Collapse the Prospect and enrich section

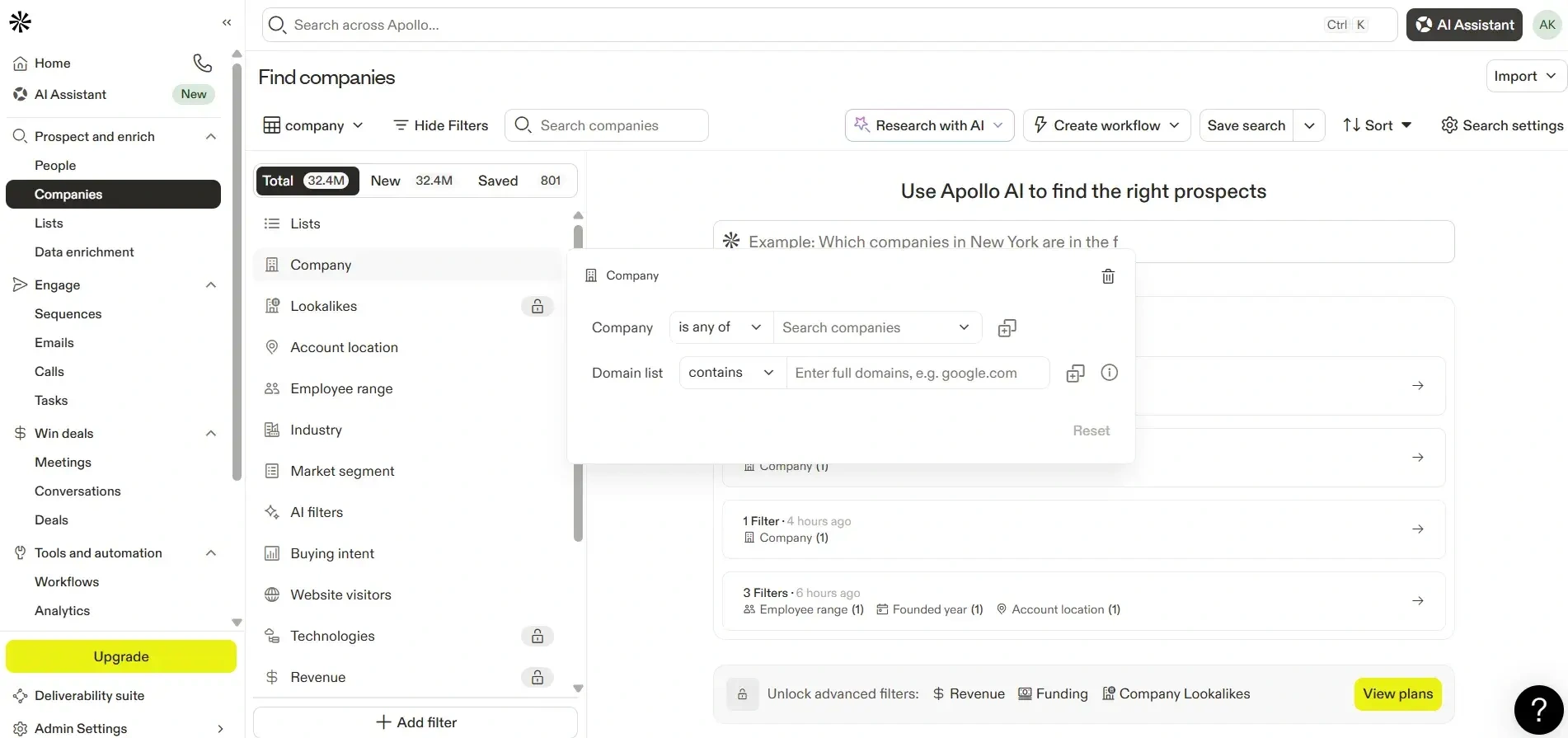pyautogui.click(x=211, y=137)
